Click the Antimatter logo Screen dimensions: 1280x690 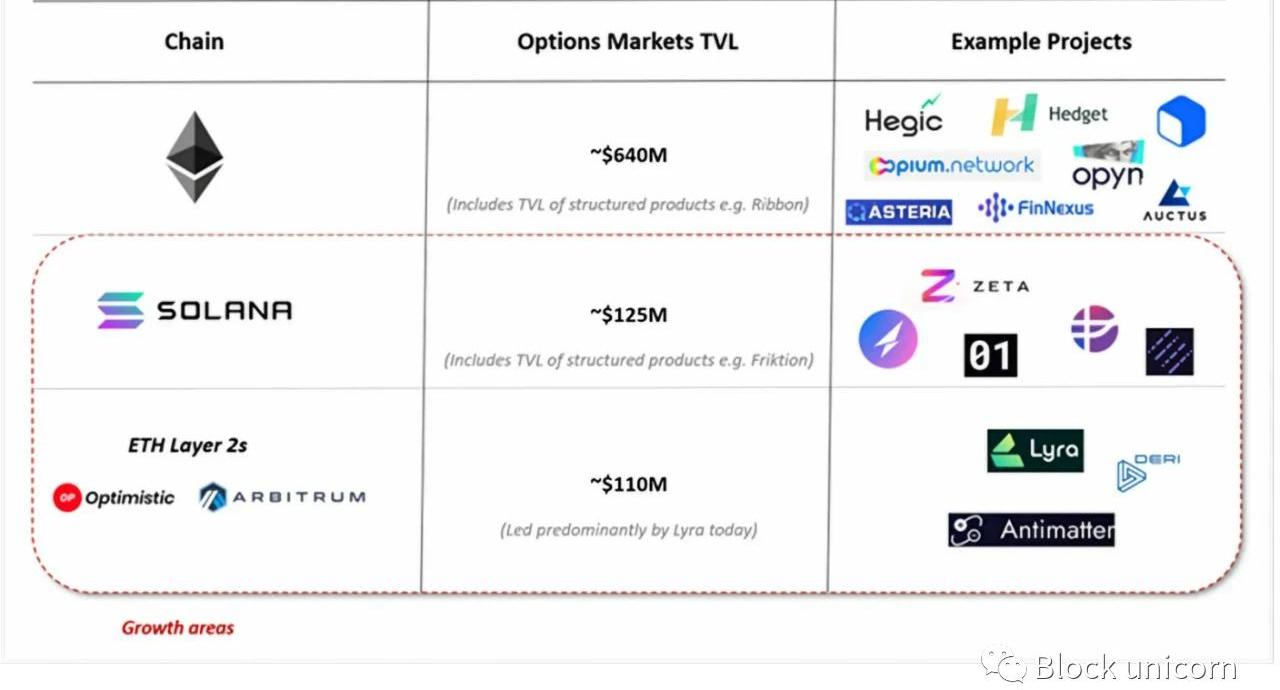click(1031, 530)
